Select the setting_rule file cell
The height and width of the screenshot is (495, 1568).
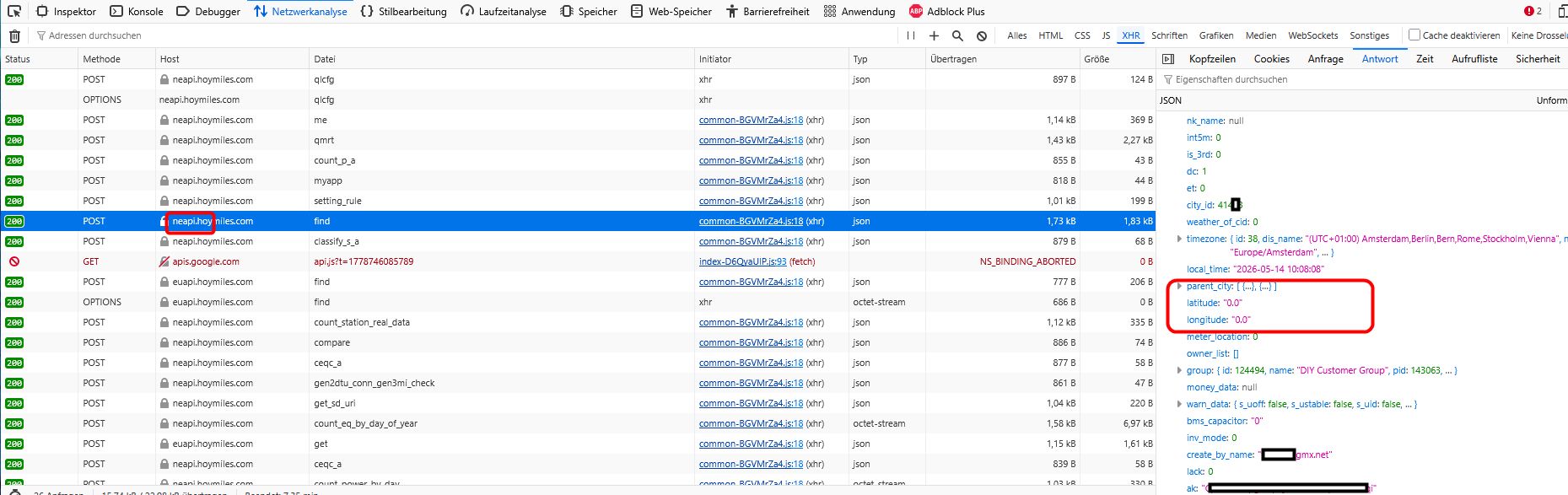point(502,201)
